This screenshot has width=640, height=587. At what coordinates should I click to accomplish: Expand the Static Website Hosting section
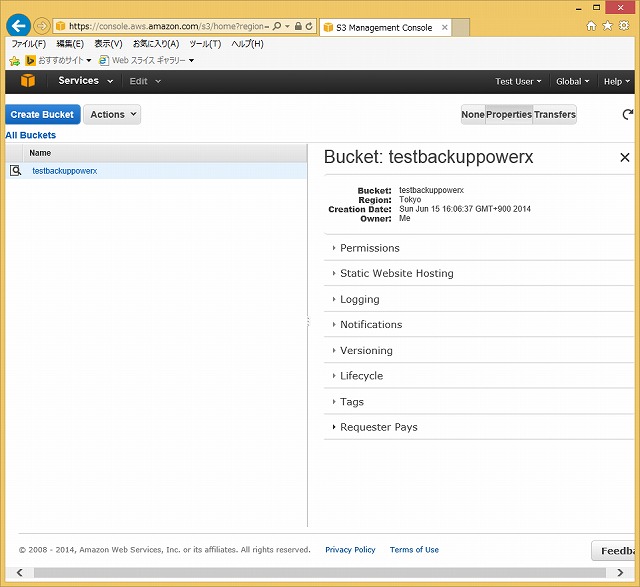tap(396, 273)
